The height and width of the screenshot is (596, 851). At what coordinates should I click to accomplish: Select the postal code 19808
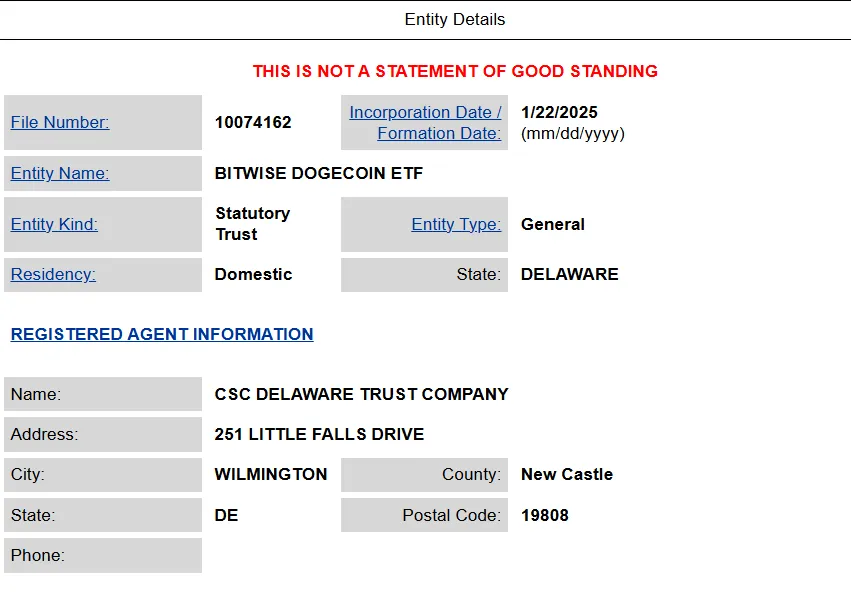544,515
